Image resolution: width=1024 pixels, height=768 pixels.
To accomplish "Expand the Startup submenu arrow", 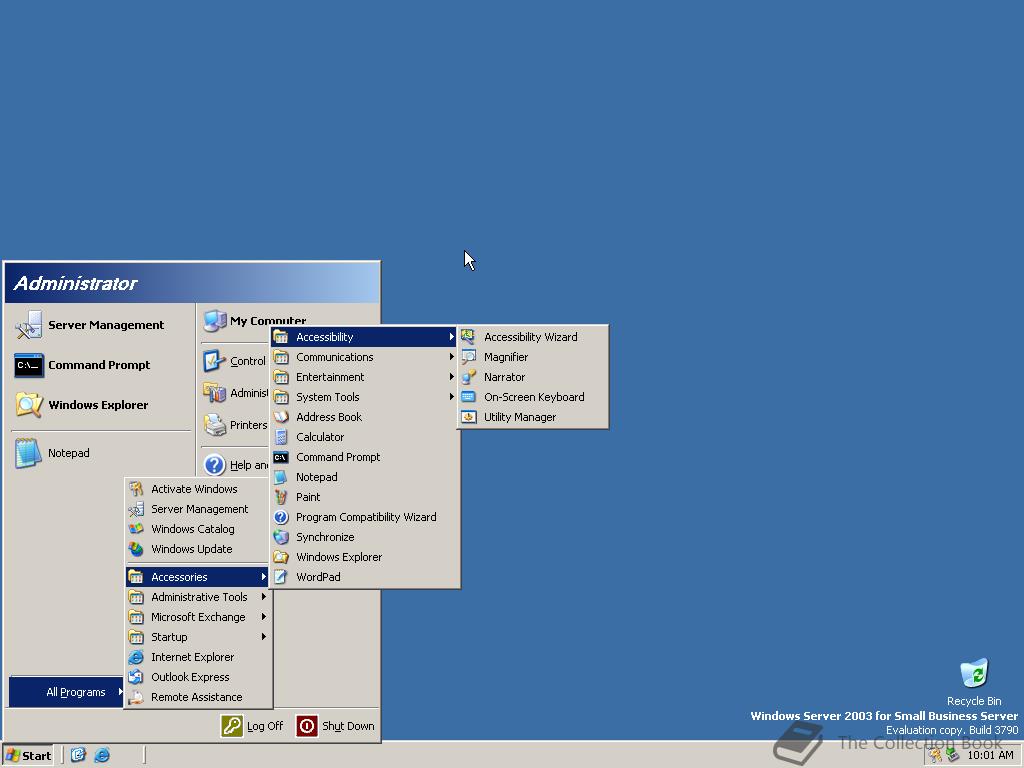I will click(263, 637).
